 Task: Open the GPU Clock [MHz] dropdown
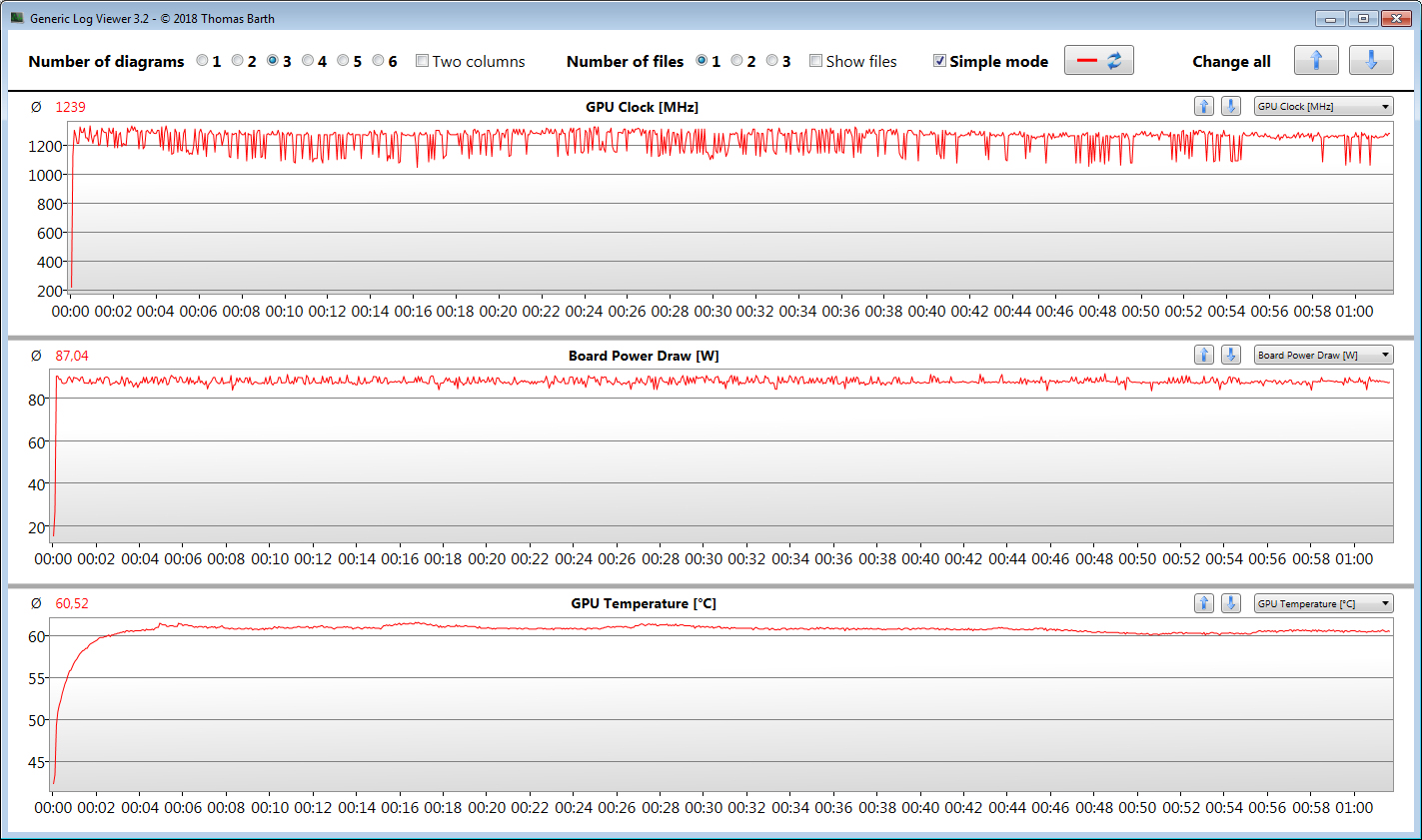pos(1323,106)
